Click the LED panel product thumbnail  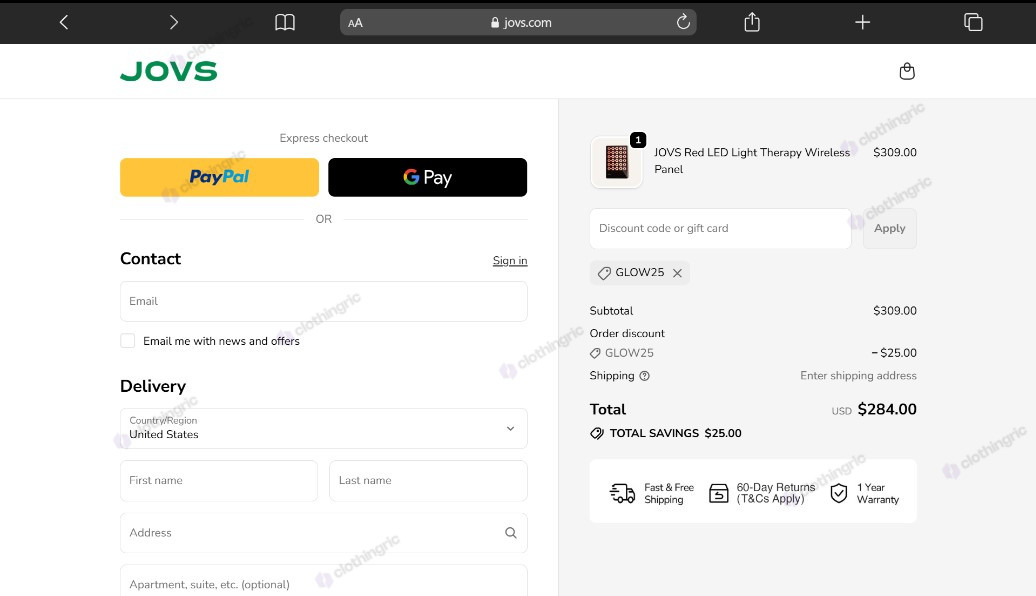(x=616, y=162)
